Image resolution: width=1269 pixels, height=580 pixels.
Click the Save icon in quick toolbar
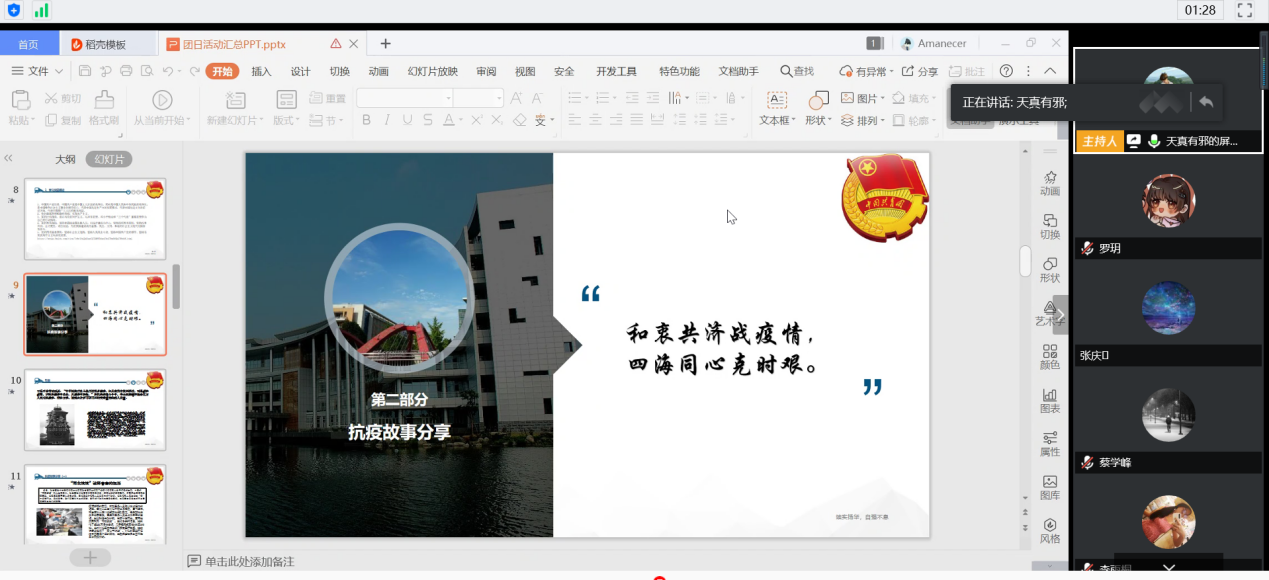tap(85, 71)
